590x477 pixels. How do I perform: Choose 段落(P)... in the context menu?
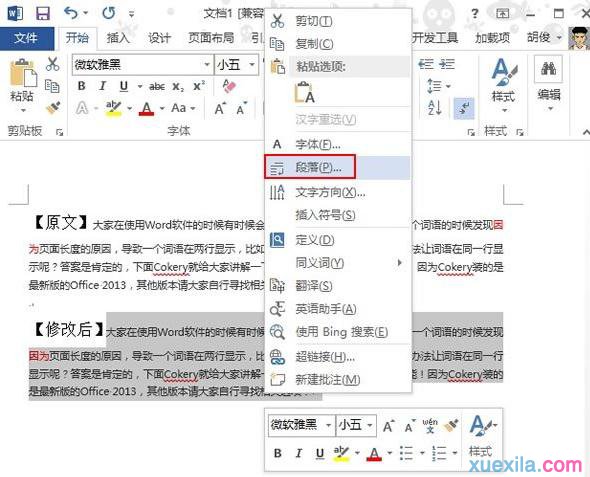[x=338, y=167]
